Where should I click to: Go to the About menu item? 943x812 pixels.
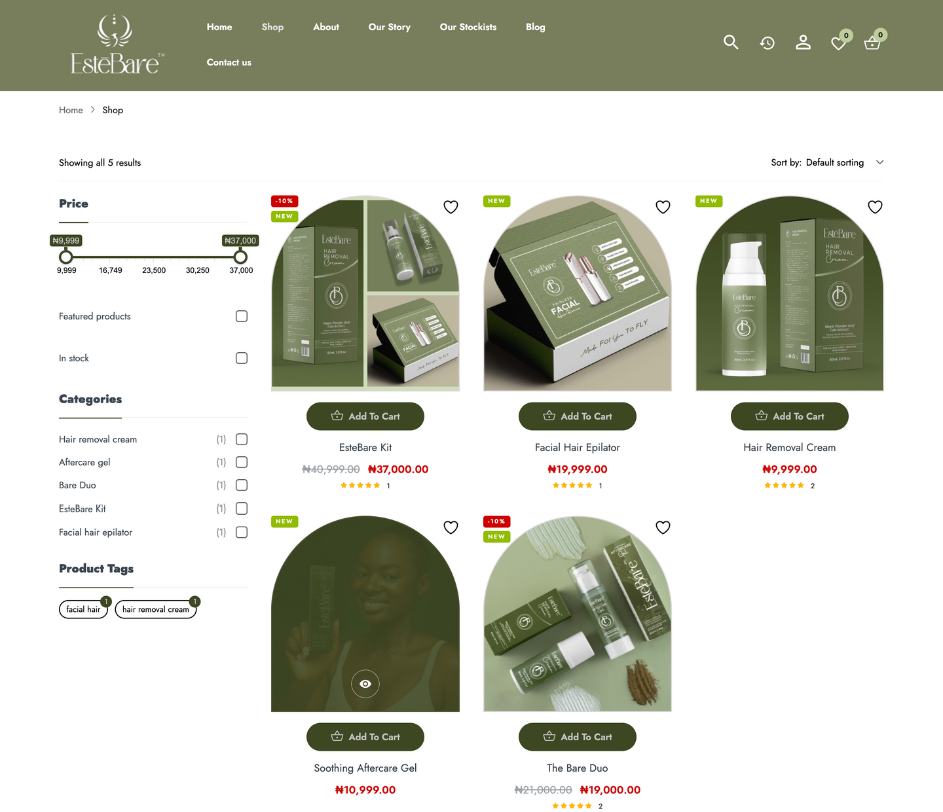(x=326, y=27)
